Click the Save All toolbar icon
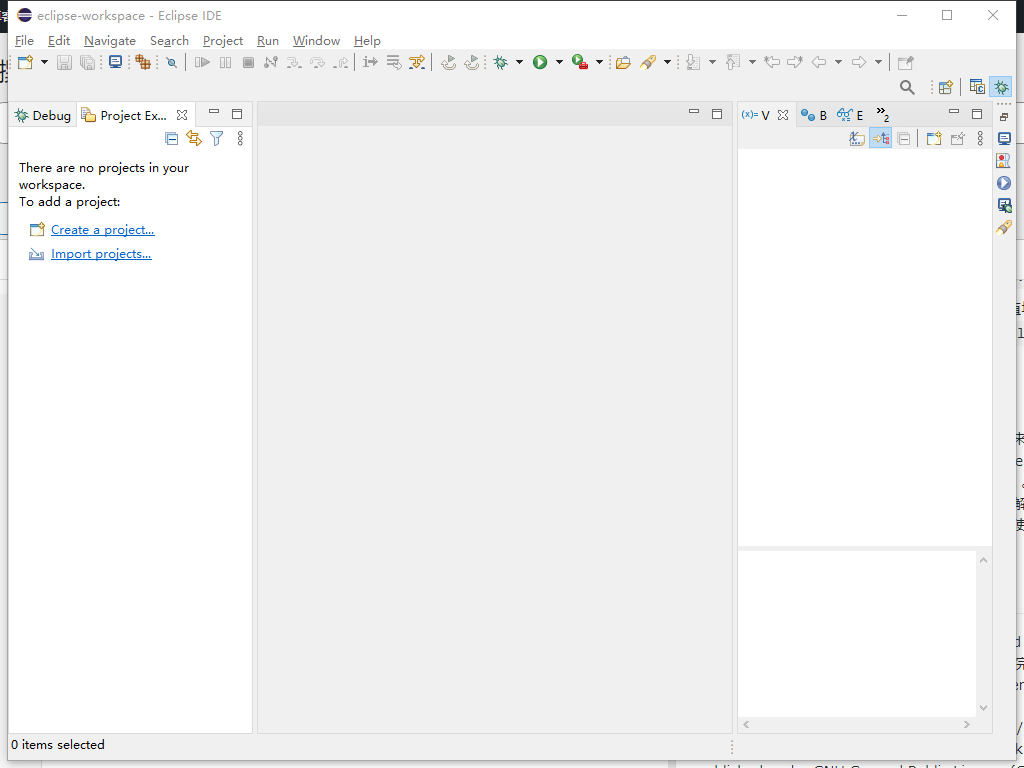This screenshot has width=1024, height=768. click(88, 62)
